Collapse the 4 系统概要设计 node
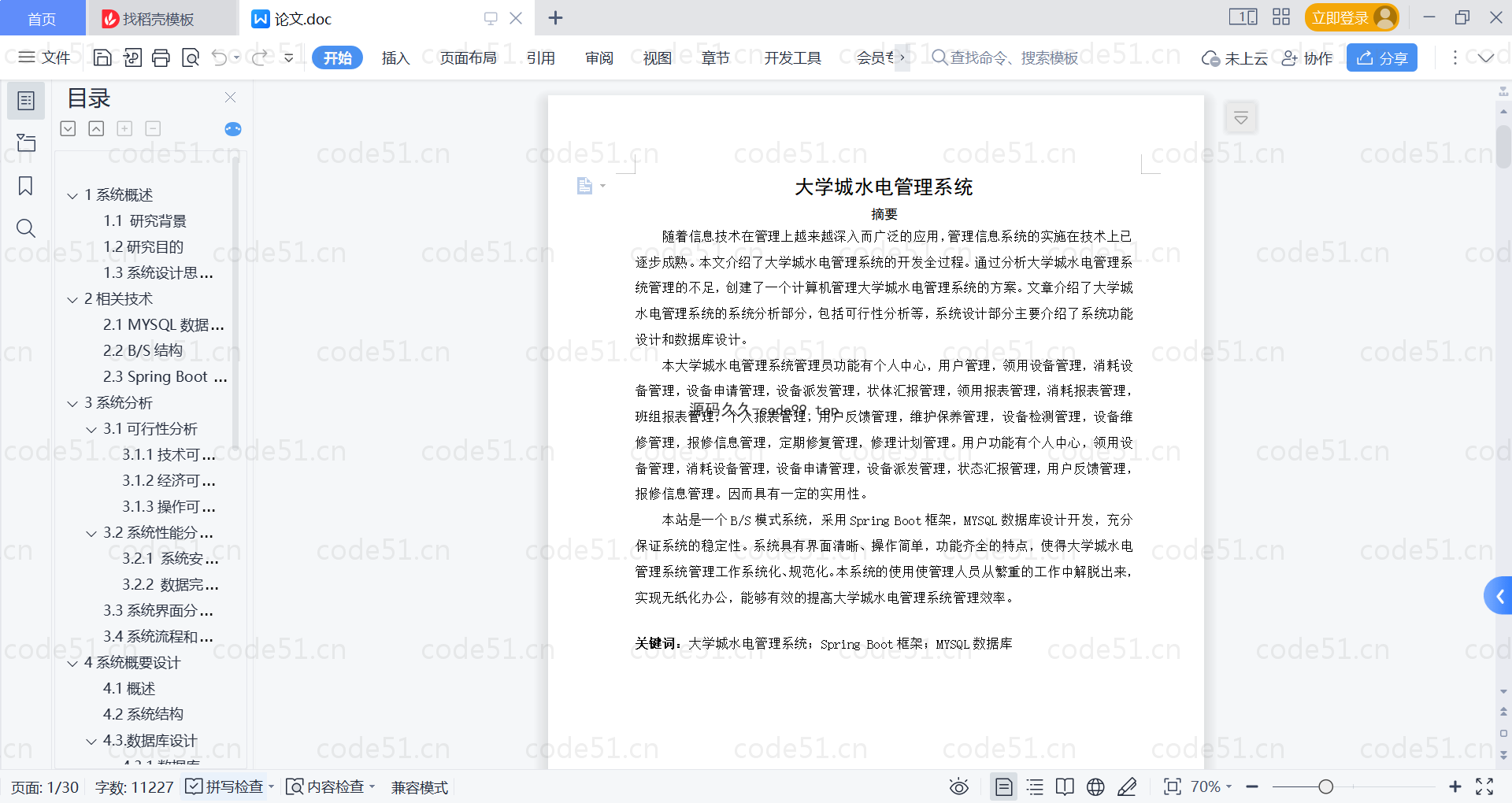The image size is (1512, 803). 72,663
